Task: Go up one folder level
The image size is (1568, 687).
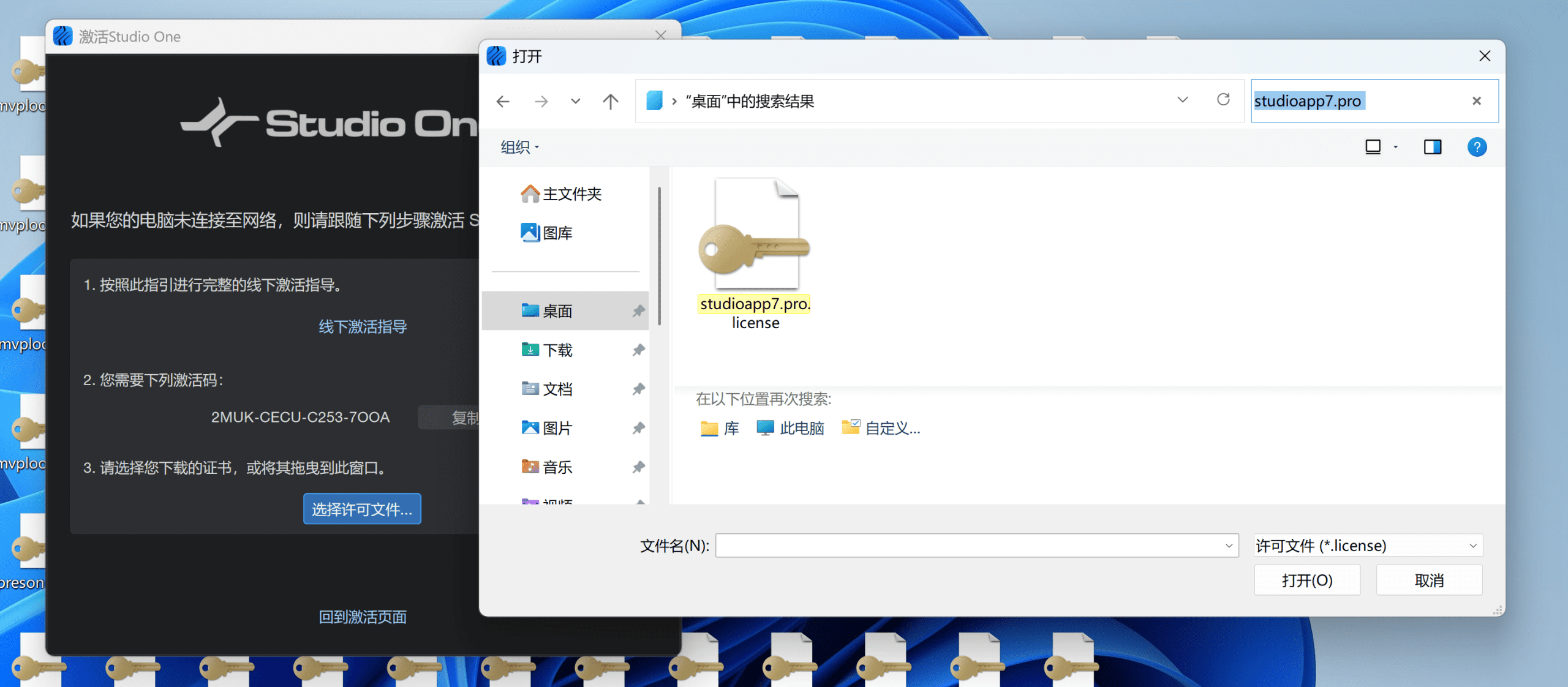Action: [x=610, y=101]
